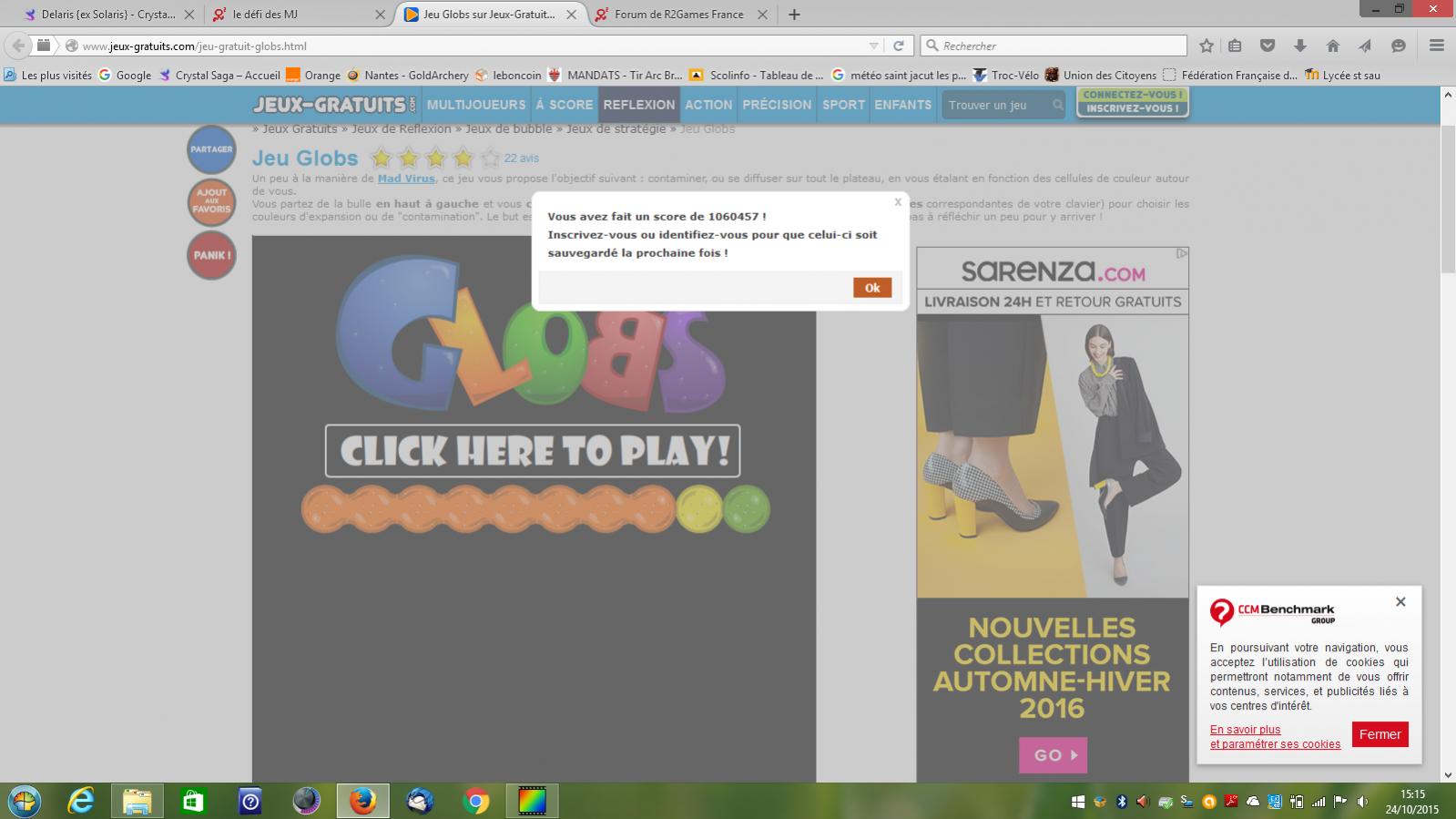Click the PARTAGER round share icon

pos(211,149)
